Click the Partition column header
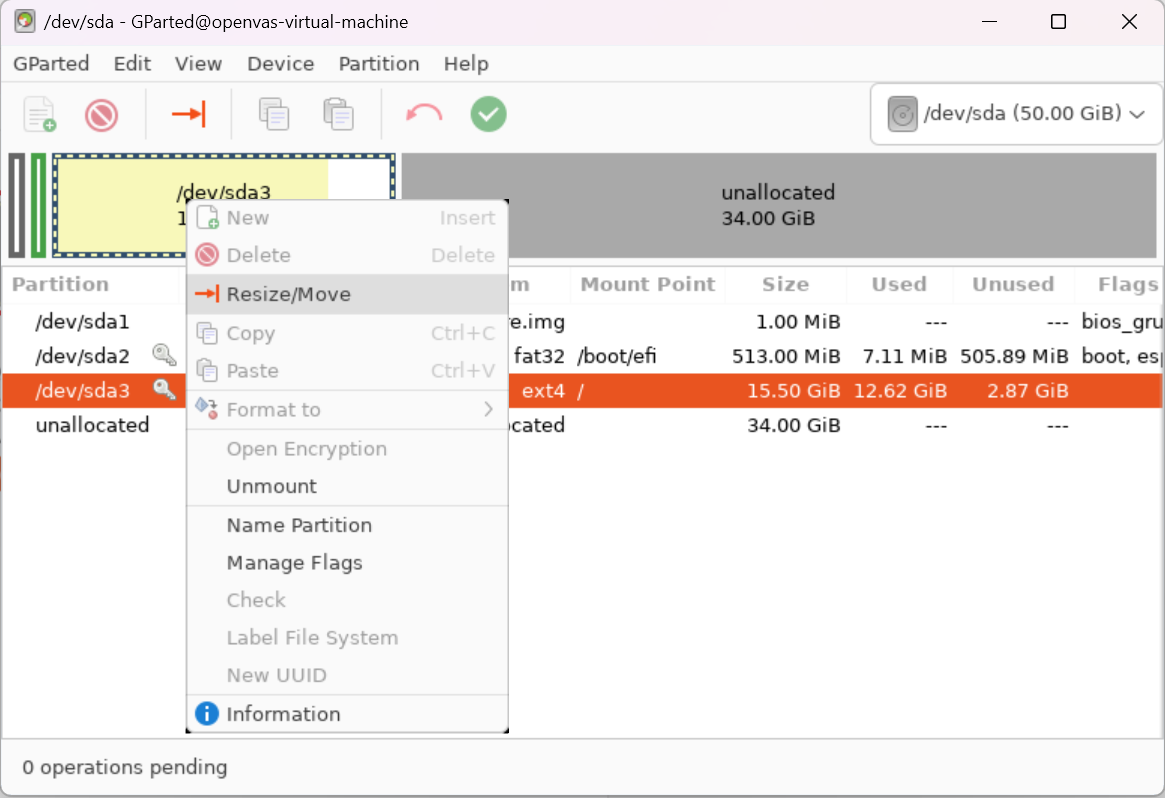 (60, 284)
